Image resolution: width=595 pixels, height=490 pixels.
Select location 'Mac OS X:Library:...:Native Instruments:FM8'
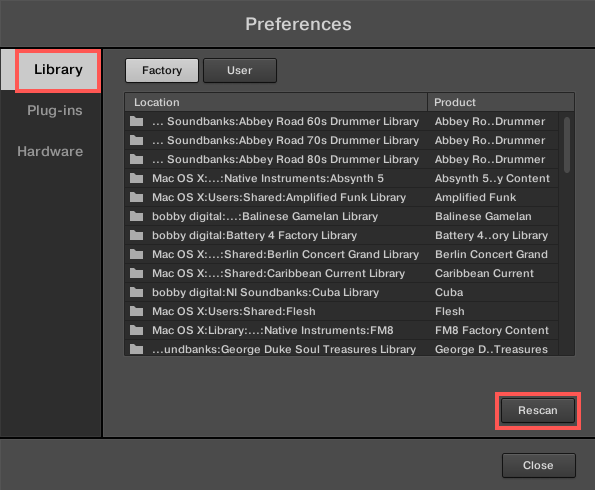272,330
